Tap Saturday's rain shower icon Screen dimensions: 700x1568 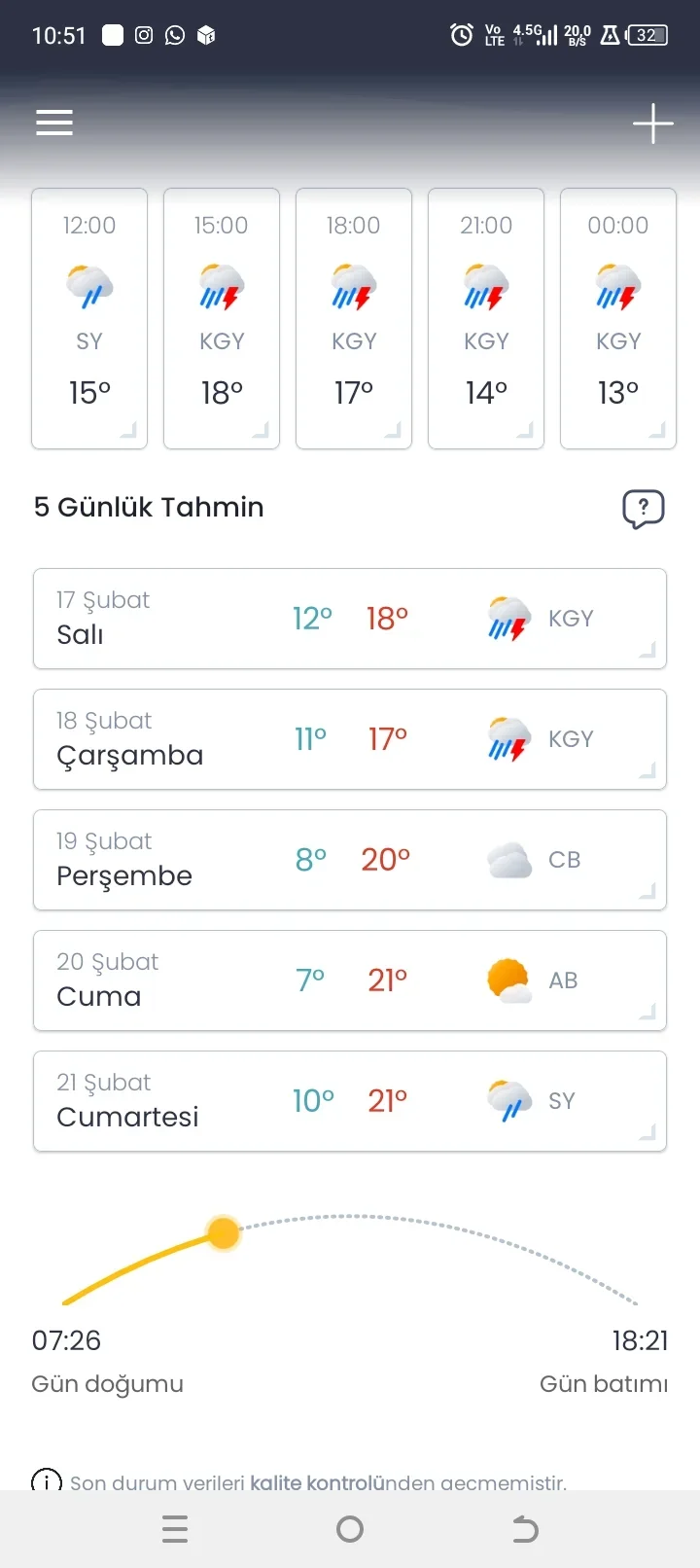(x=508, y=1101)
